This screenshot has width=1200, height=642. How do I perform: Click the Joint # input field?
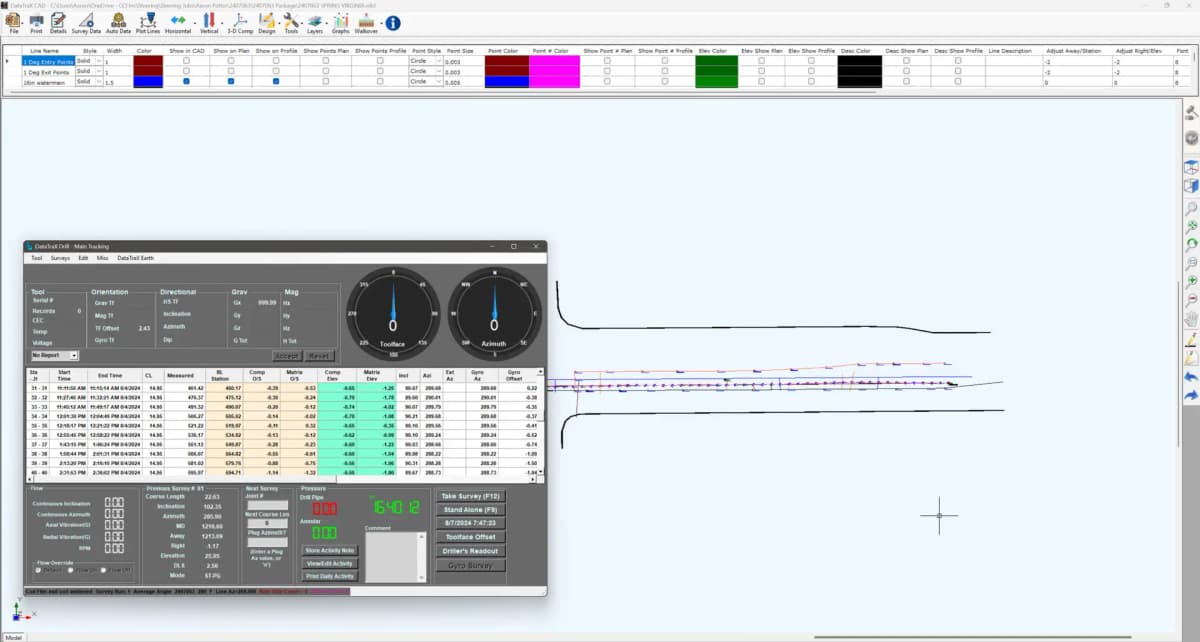[x=267, y=504]
